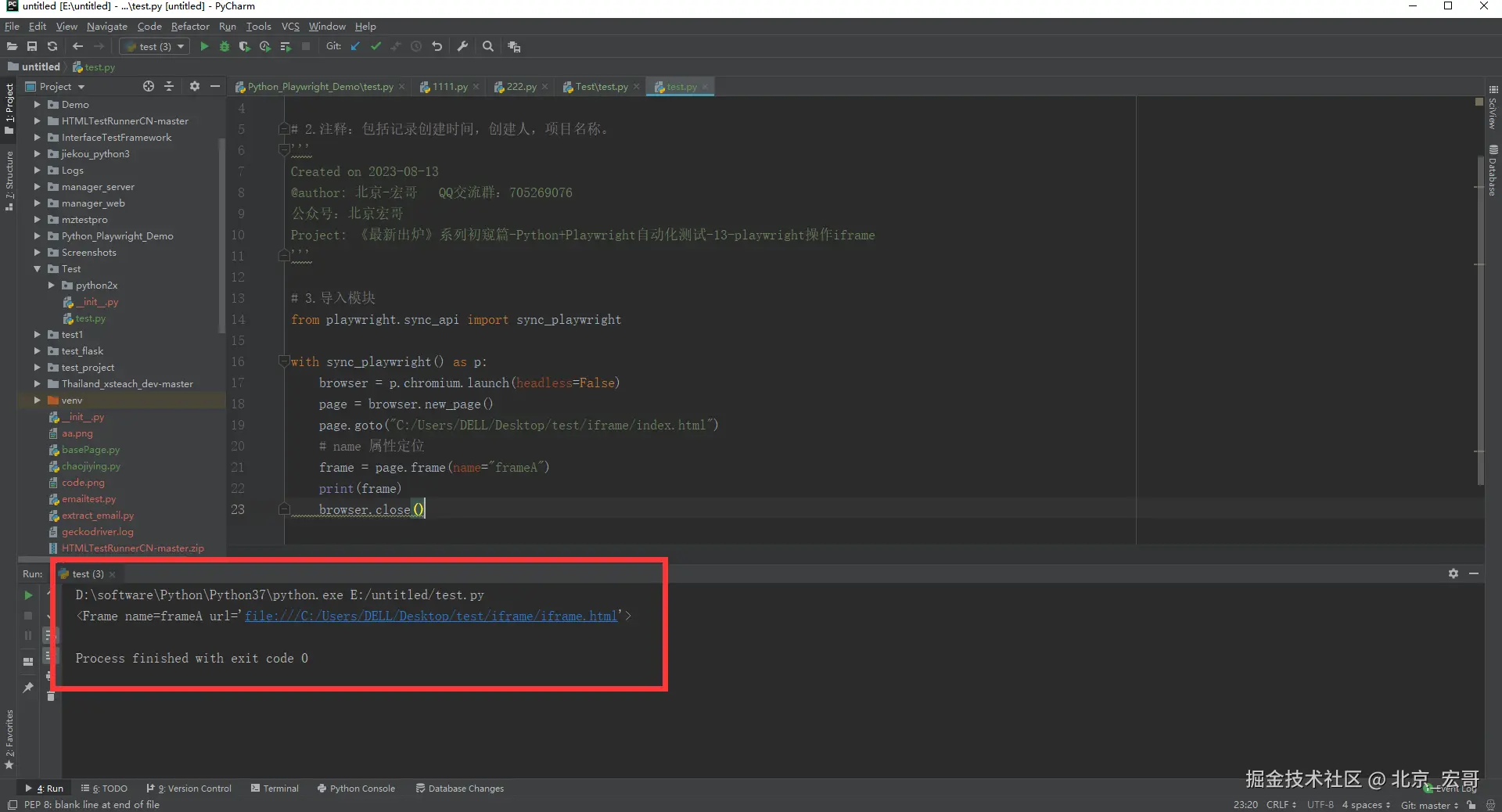Navigate back using the toolbar arrow
The height and width of the screenshot is (812, 1502).
coord(77,47)
